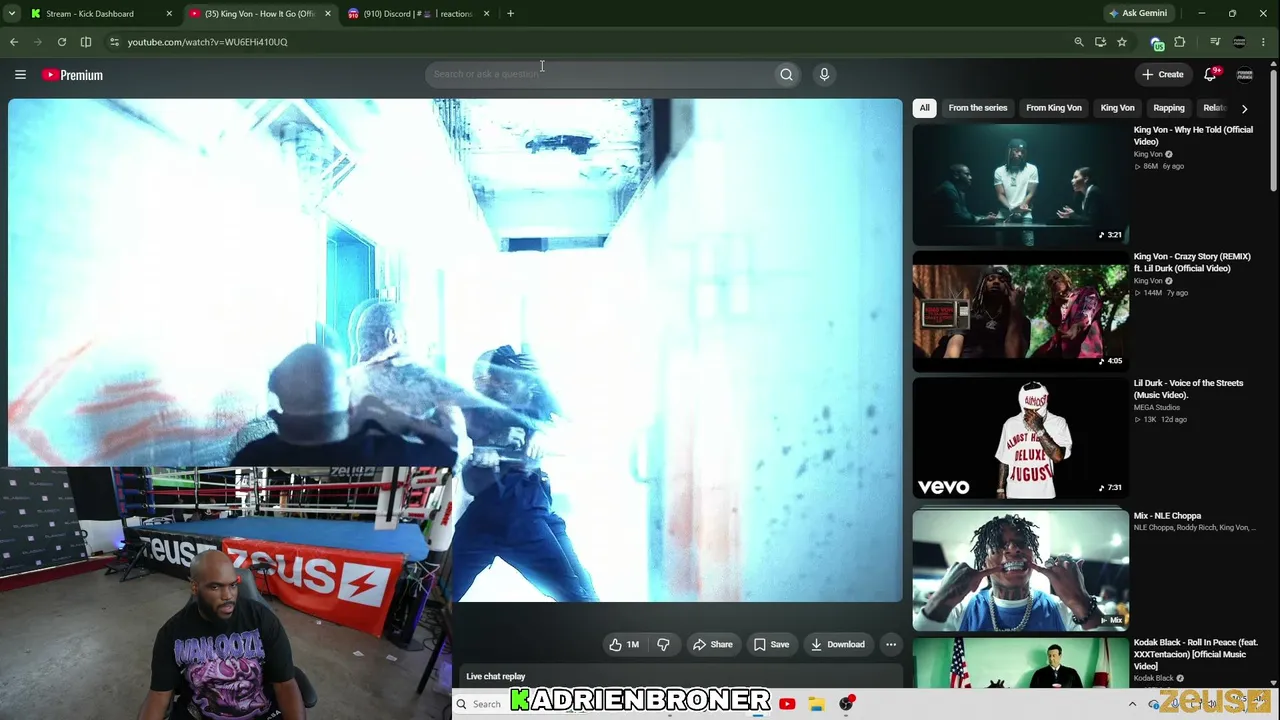Click the title 'Mix - NLE Choppa'

(x=1167, y=516)
